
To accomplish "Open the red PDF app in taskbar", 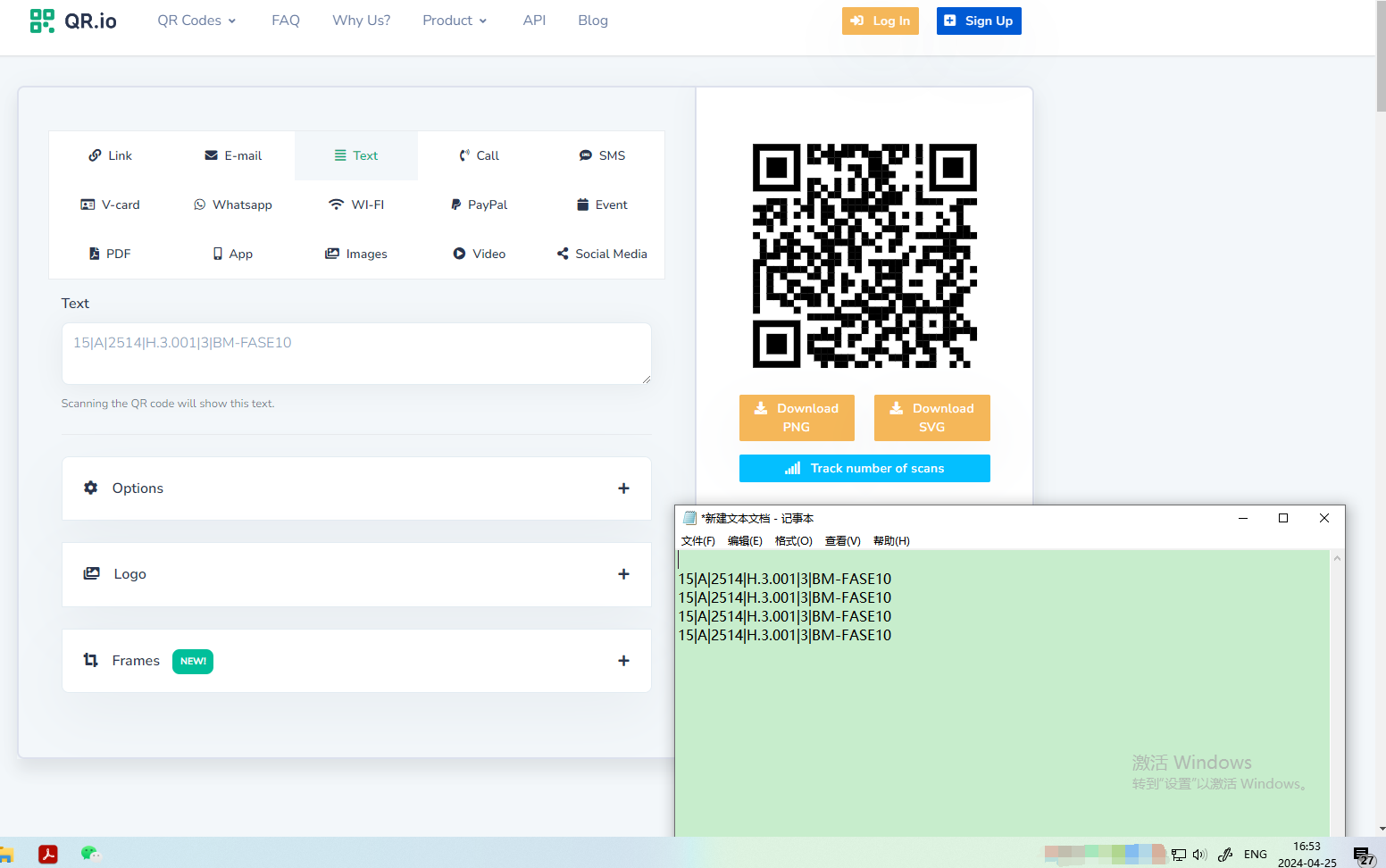I will pyautogui.click(x=48, y=854).
